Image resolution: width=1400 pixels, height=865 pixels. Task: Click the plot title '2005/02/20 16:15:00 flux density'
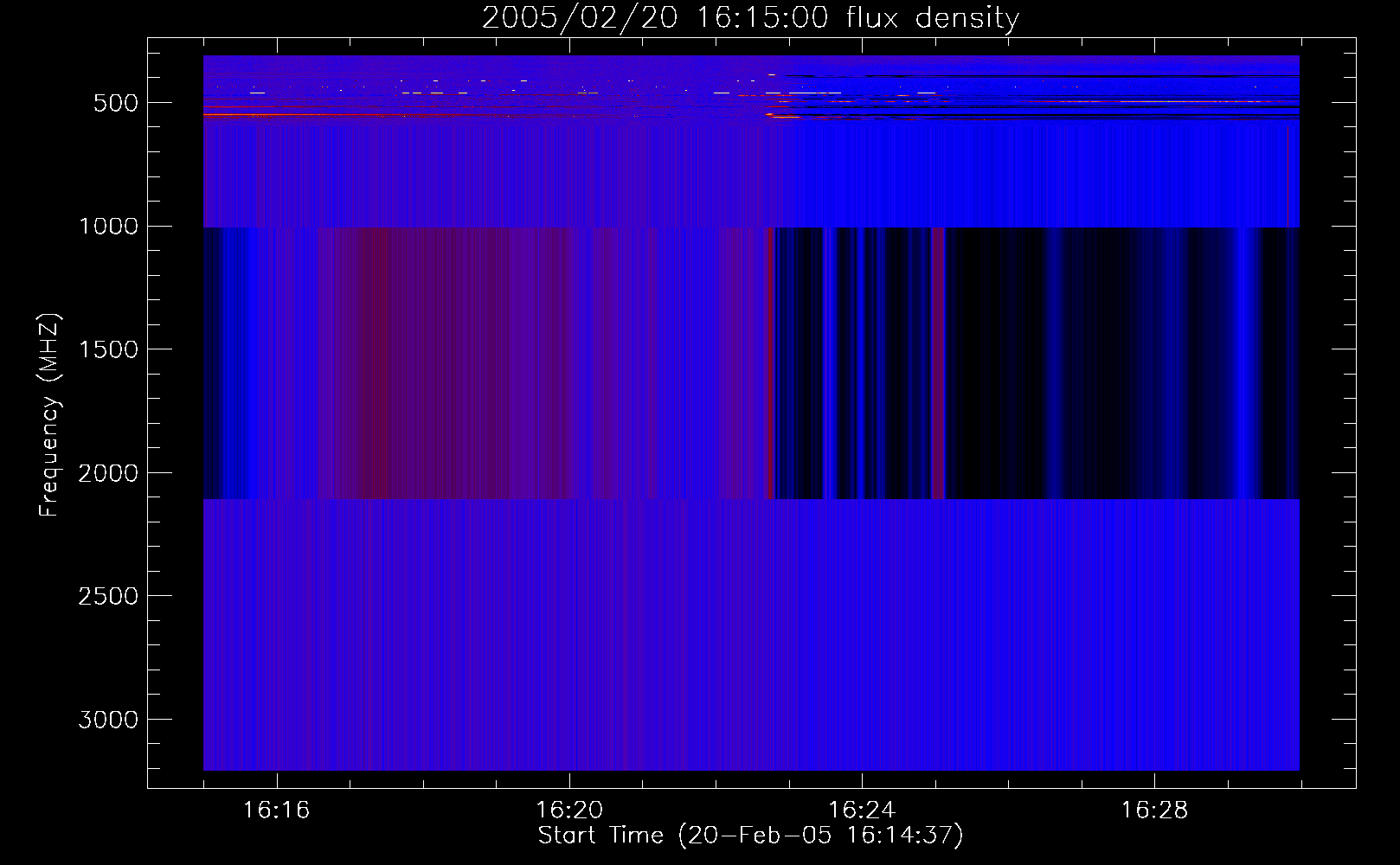[x=750, y=17]
